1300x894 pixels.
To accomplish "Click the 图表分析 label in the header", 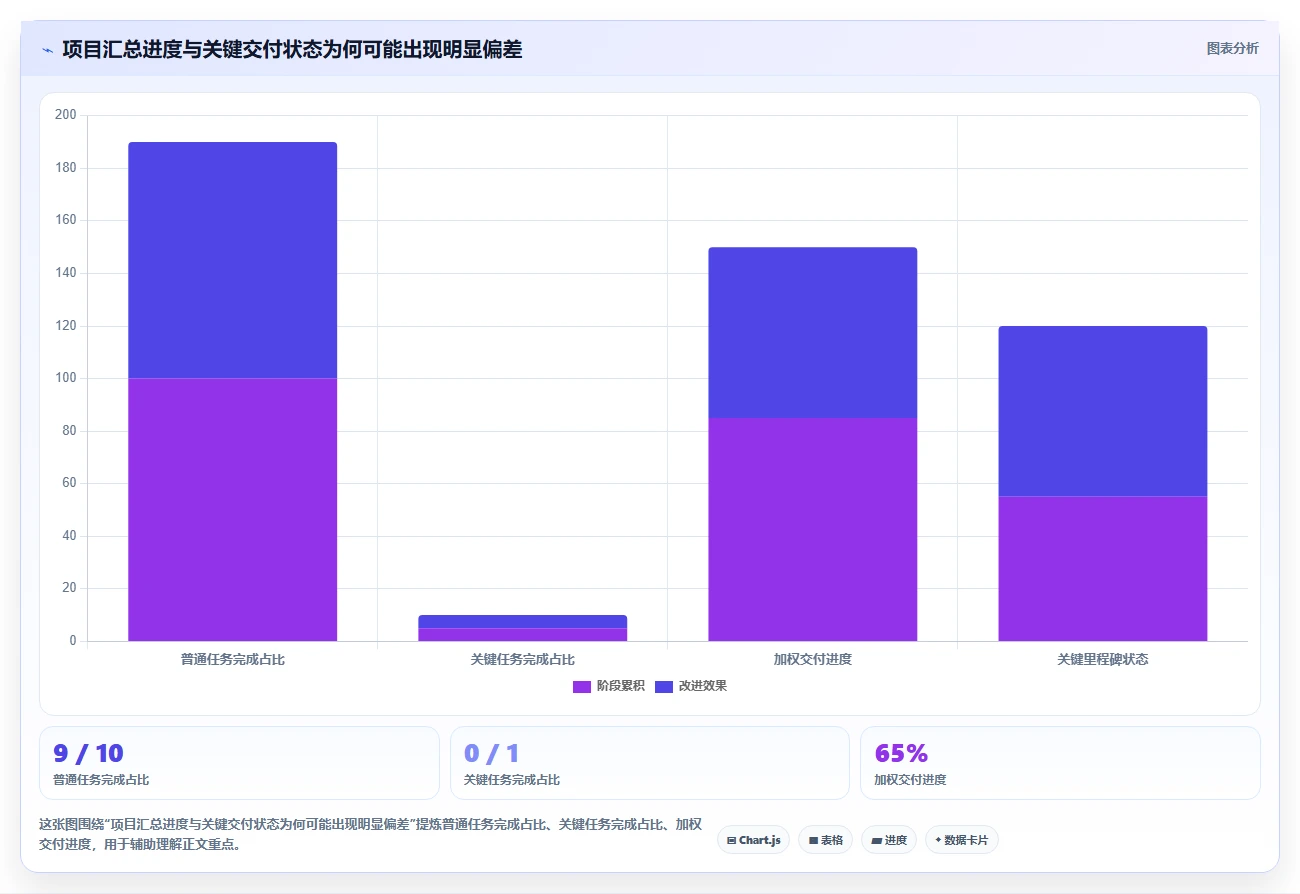I will pyautogui.click(x=1232, y=48).
